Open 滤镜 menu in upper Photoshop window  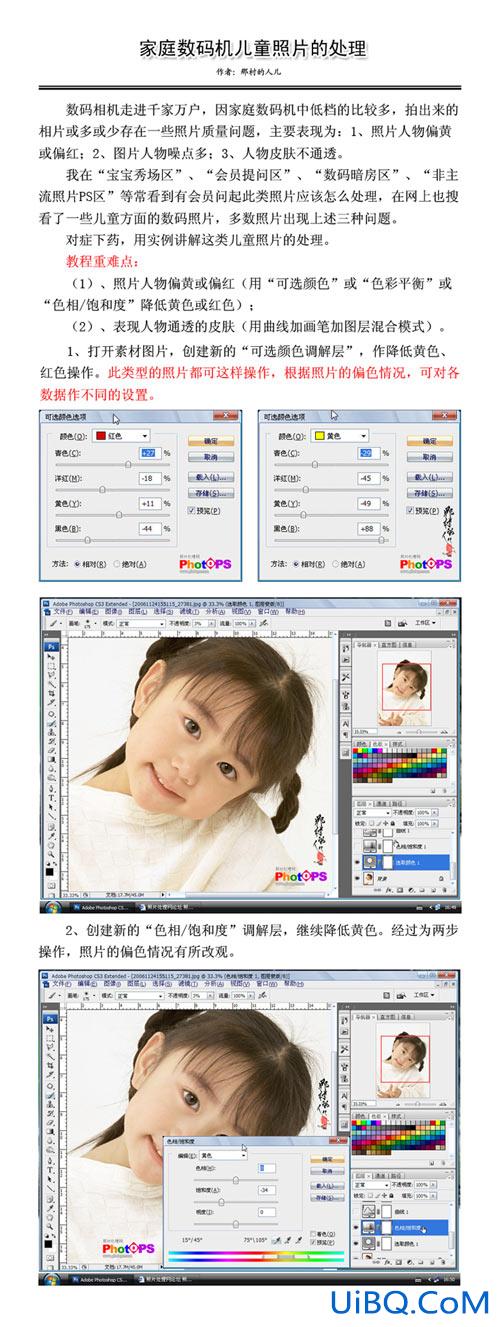coord(189,612)
